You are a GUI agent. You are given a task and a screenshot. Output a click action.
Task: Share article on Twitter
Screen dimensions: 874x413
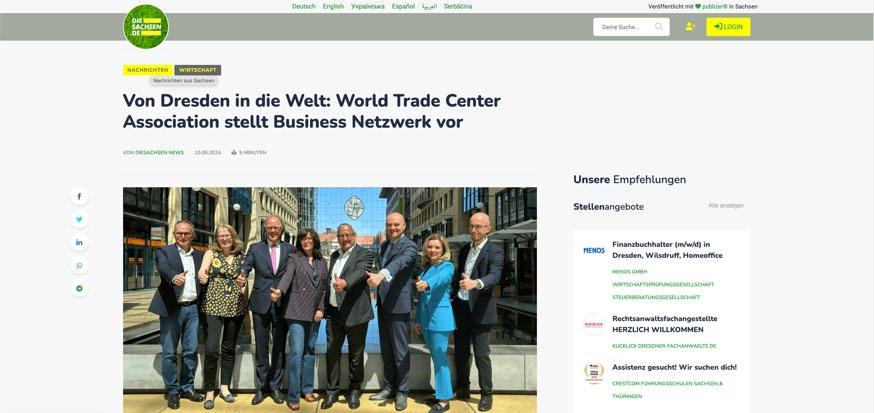tap(79, 219)
